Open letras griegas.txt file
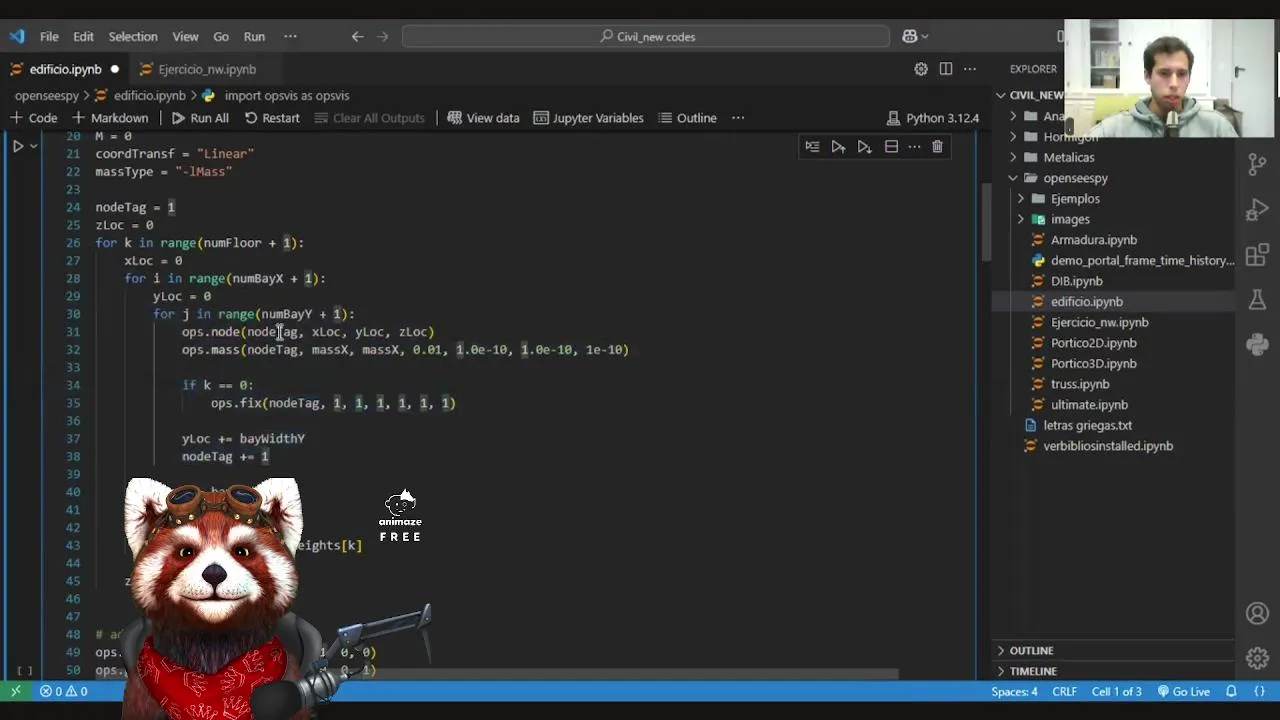The height and width of the screenshot is (720, 1280). click(x=1087, y=426)
